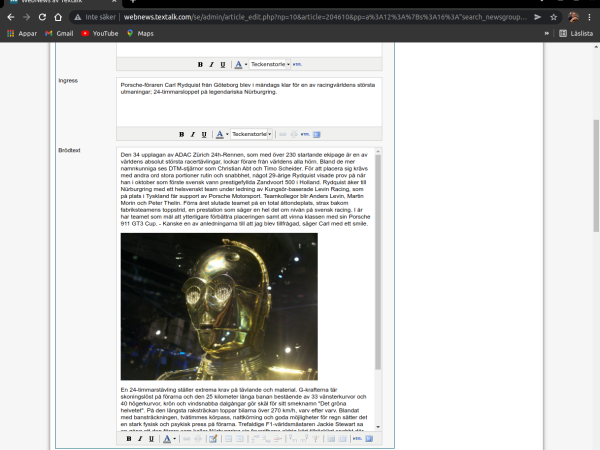Open text color arrow in top editor toolbar
The width and height of the screenshot is (600, 450).
(x=246, y=64)
